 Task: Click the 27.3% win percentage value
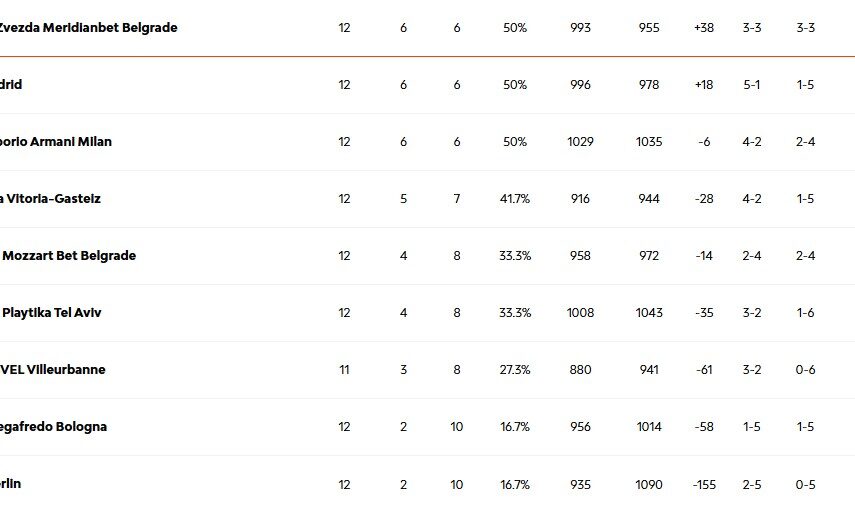514,370
